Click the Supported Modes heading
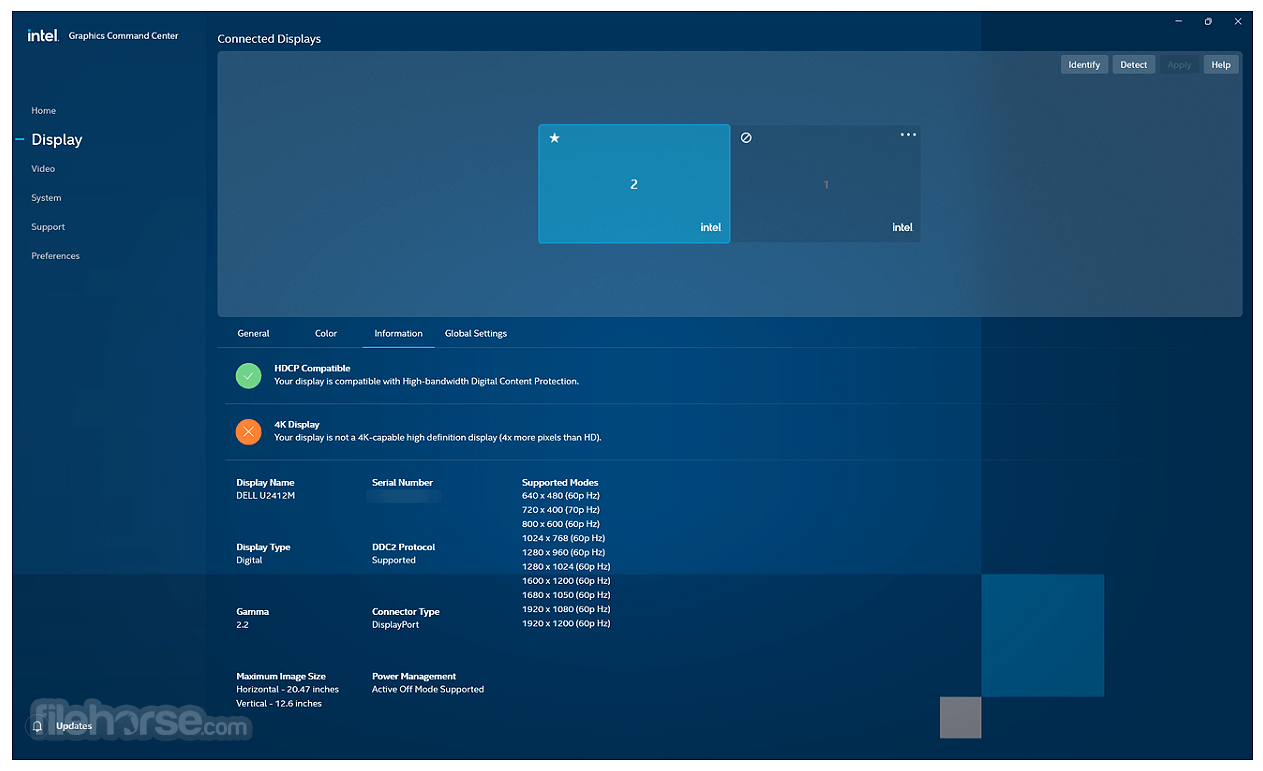 (x=560, y=483)
